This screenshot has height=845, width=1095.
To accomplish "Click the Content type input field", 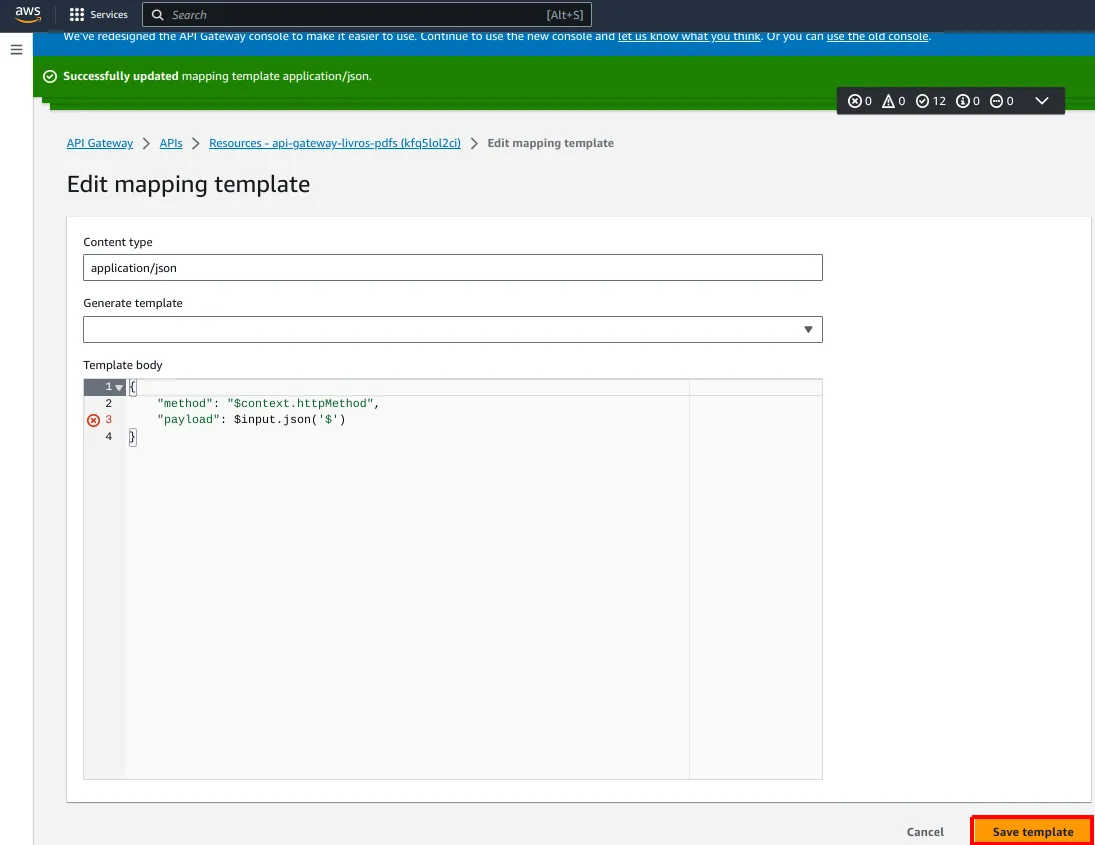I will coord(453,267).
